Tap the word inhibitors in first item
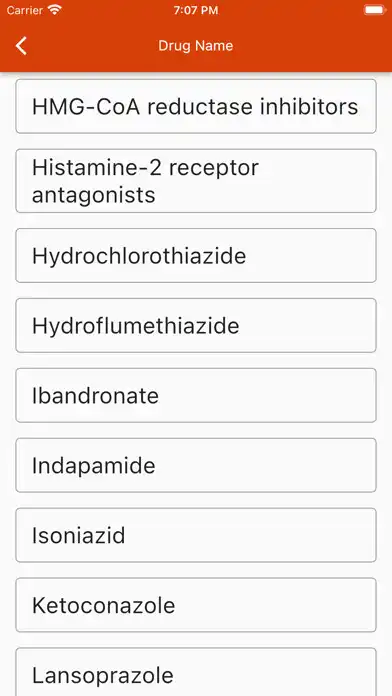Screen dimensions: 392x696 click(309, 107)
